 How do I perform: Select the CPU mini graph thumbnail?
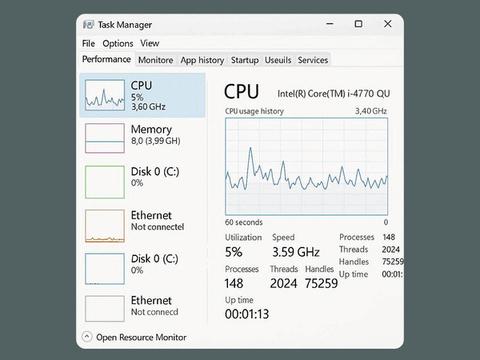coord(105,95)
